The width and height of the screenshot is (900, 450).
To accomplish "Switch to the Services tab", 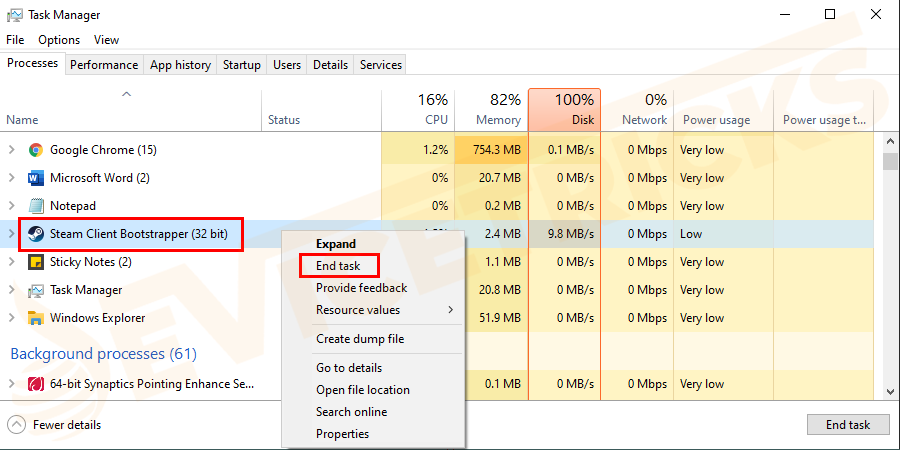I will pos(381,65).
